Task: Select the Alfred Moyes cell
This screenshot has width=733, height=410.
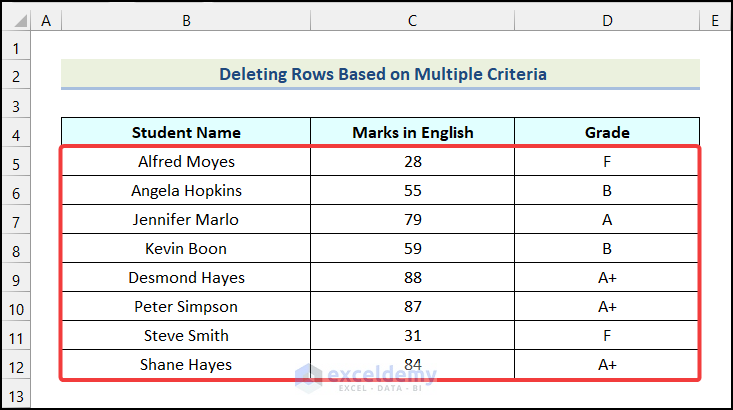Action: point(186,162)
